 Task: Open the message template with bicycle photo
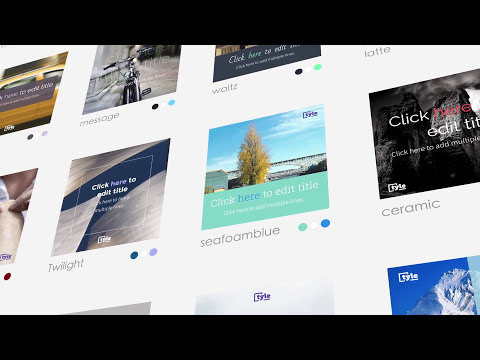coord(132,79)
